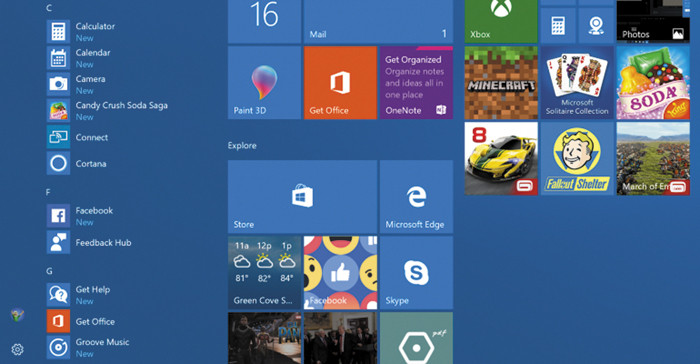Open the Store tile
This screenshot has height=364, width=700.
click(x=302, y=197)
